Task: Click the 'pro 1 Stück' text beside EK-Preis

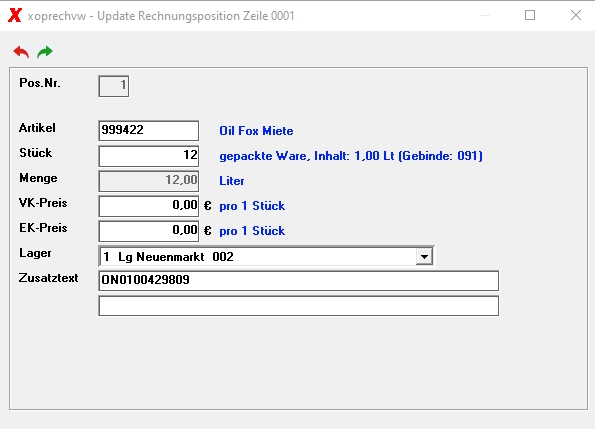Action: click(x=252, y=231)
